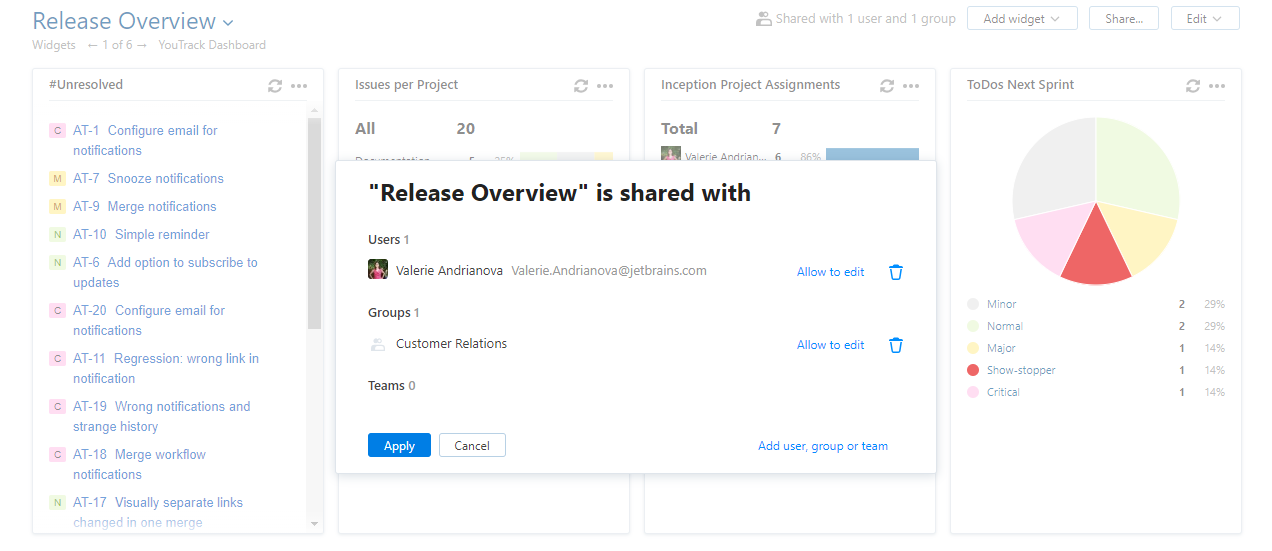Click priority badge C for AT-1
The width and height of the screenshot is (1272, 551).
57,130
